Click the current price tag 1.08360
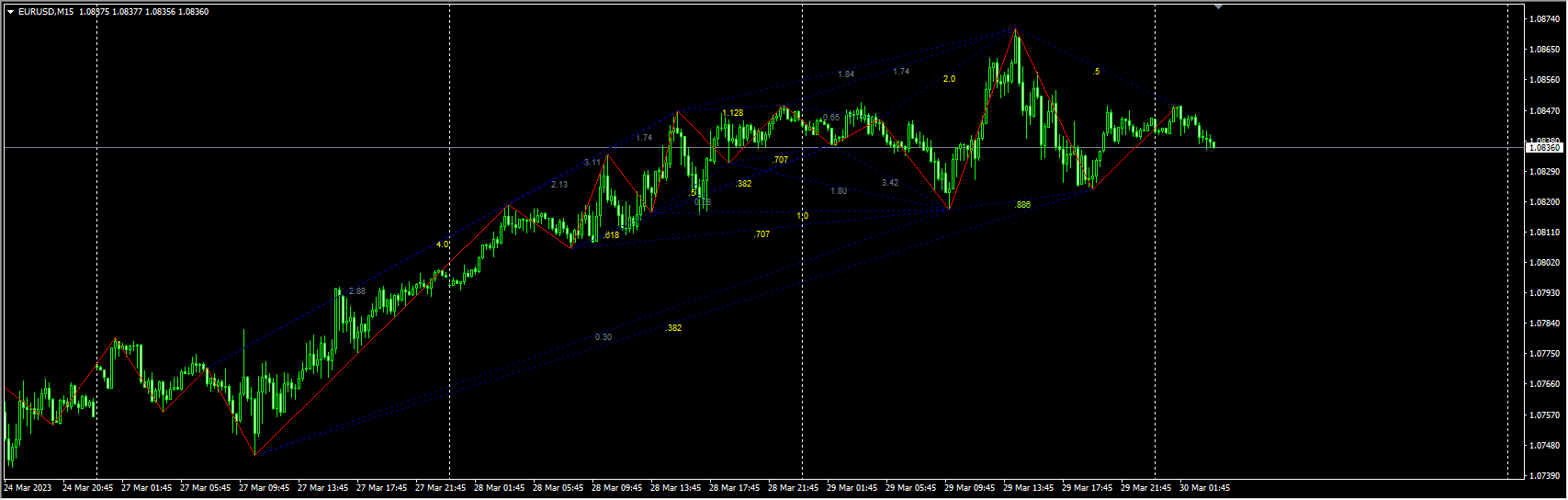The height and width of the screenshot is (500, 1568). click(x=1545, y=147)
